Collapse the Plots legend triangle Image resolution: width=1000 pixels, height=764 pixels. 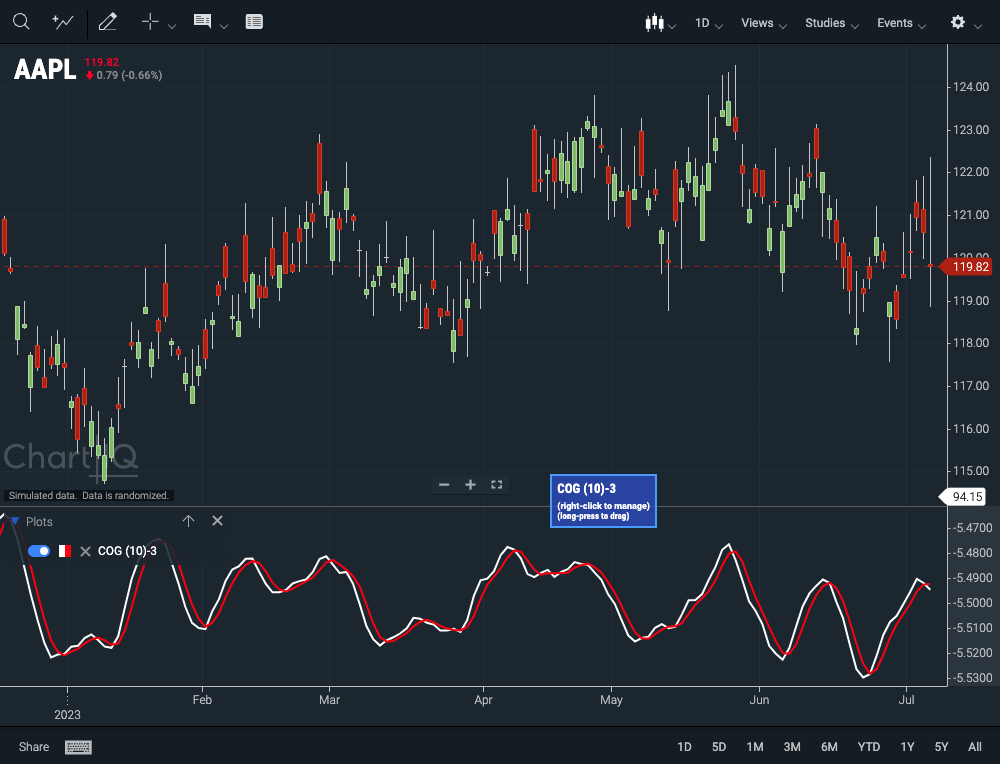coord(15,521)
